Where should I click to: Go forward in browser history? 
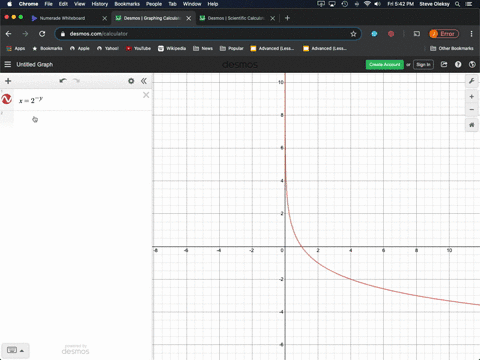click(x=25, y=34)
